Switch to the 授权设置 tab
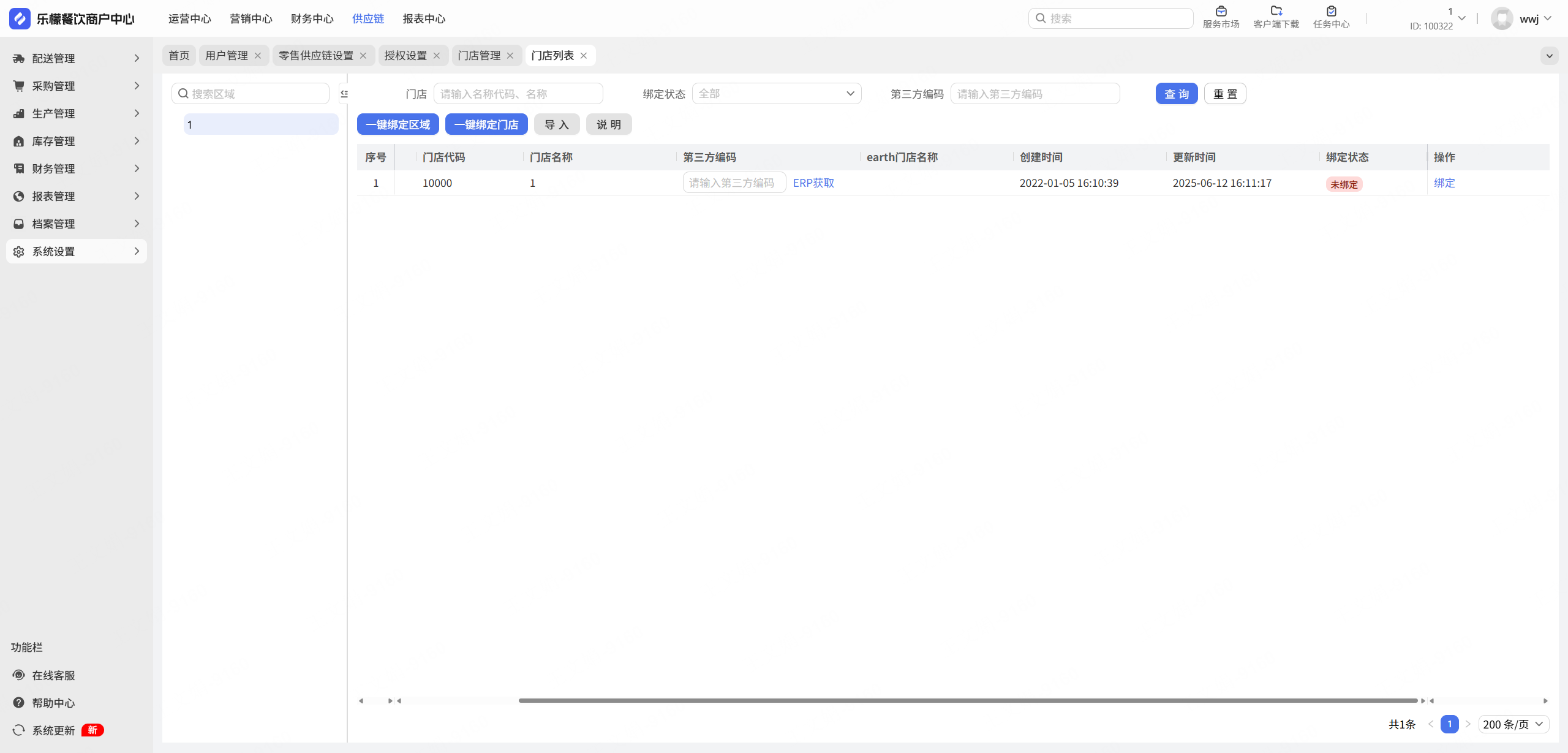 [405, 56]
